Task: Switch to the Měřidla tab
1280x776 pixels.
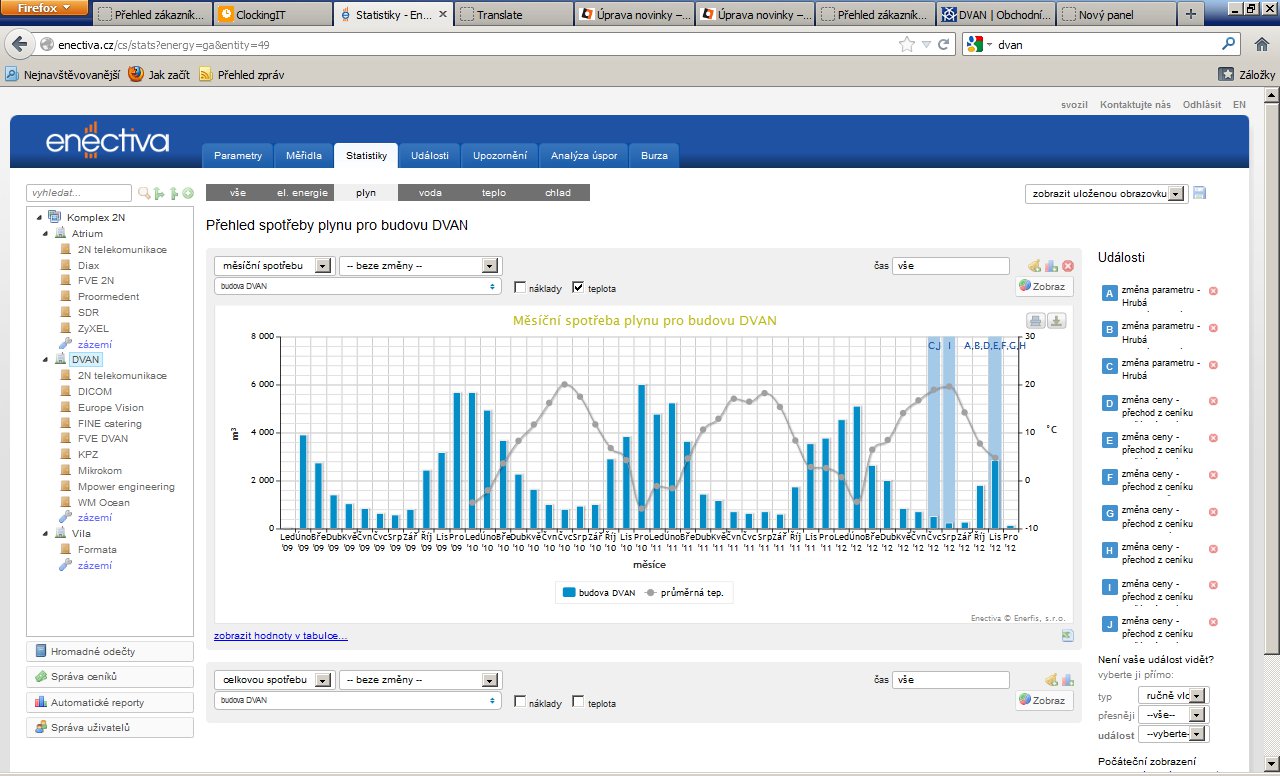Action: pyautogui.click(x=303, y=155)
